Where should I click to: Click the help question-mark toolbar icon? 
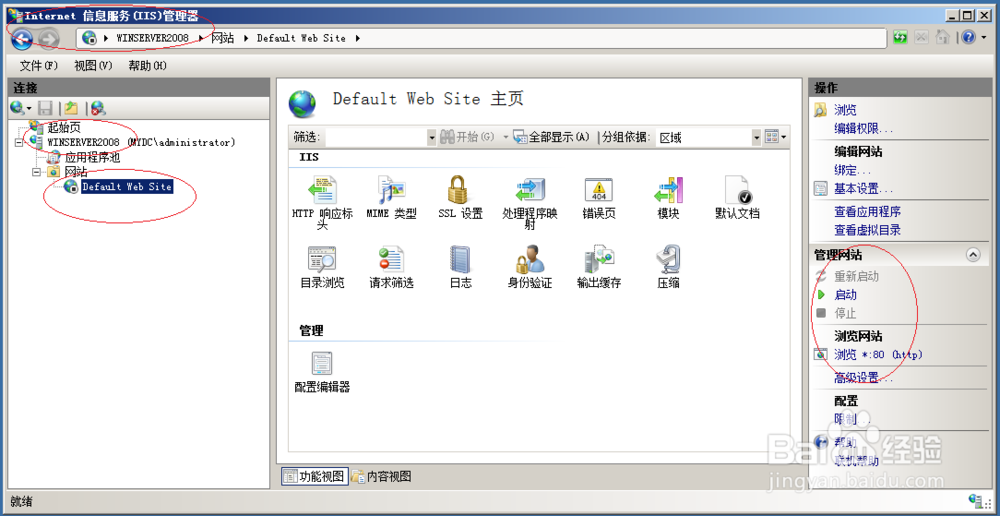tap(968, 38)
